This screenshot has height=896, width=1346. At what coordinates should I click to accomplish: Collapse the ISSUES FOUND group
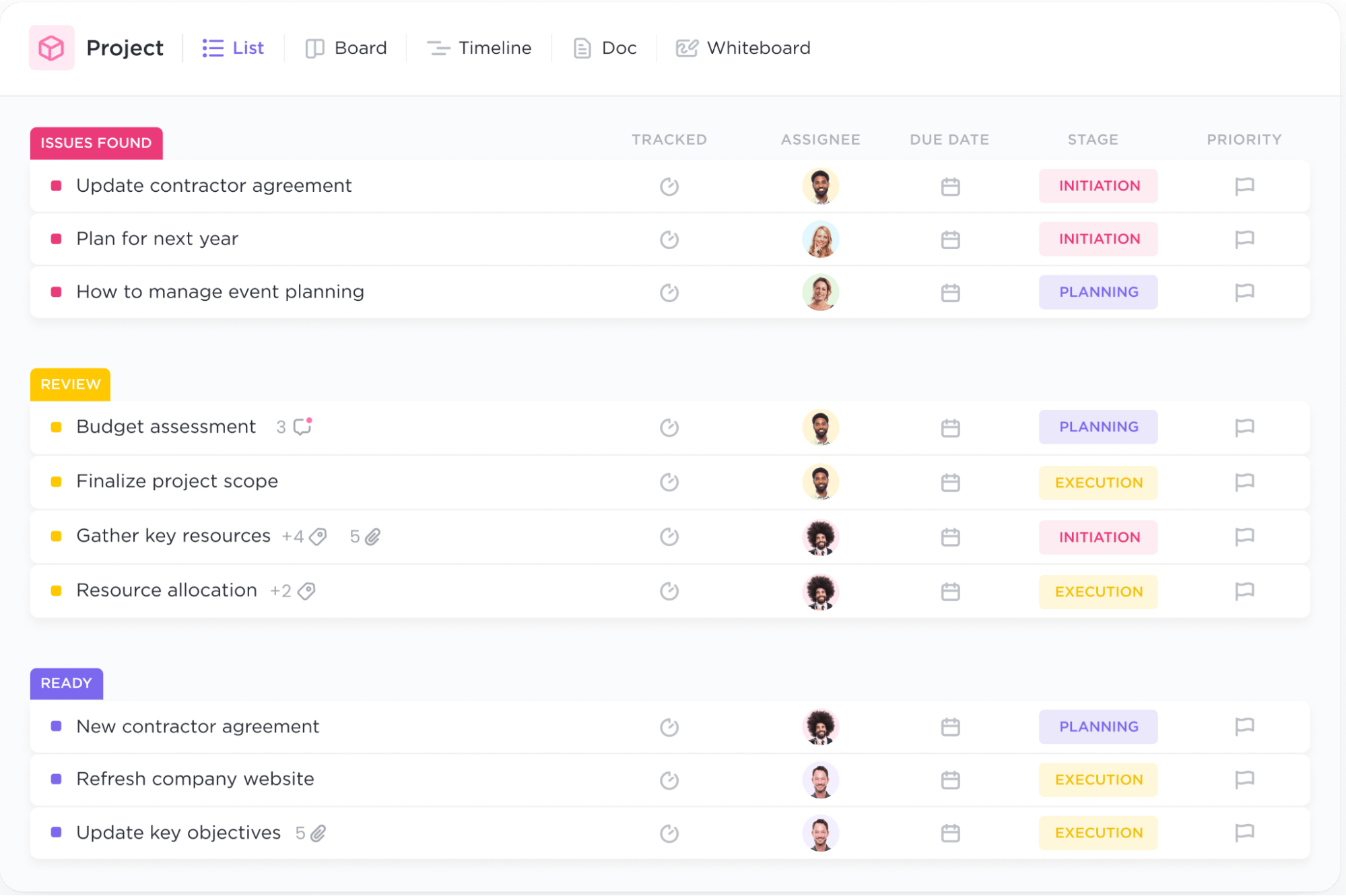tap(96, 143)
